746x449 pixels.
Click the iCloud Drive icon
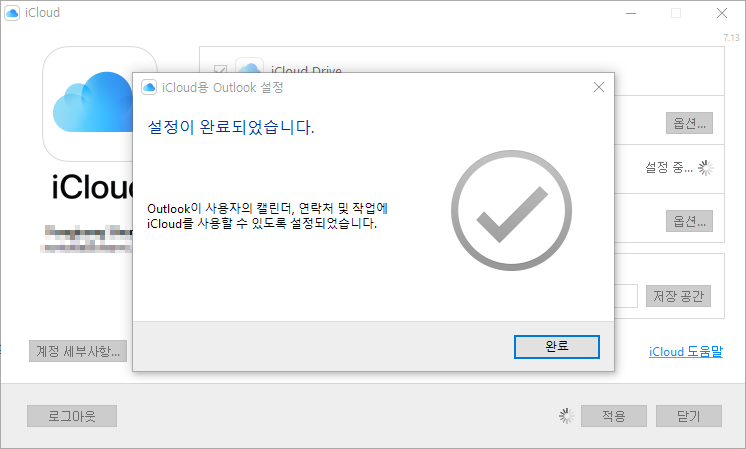click(x=249, y=66)
